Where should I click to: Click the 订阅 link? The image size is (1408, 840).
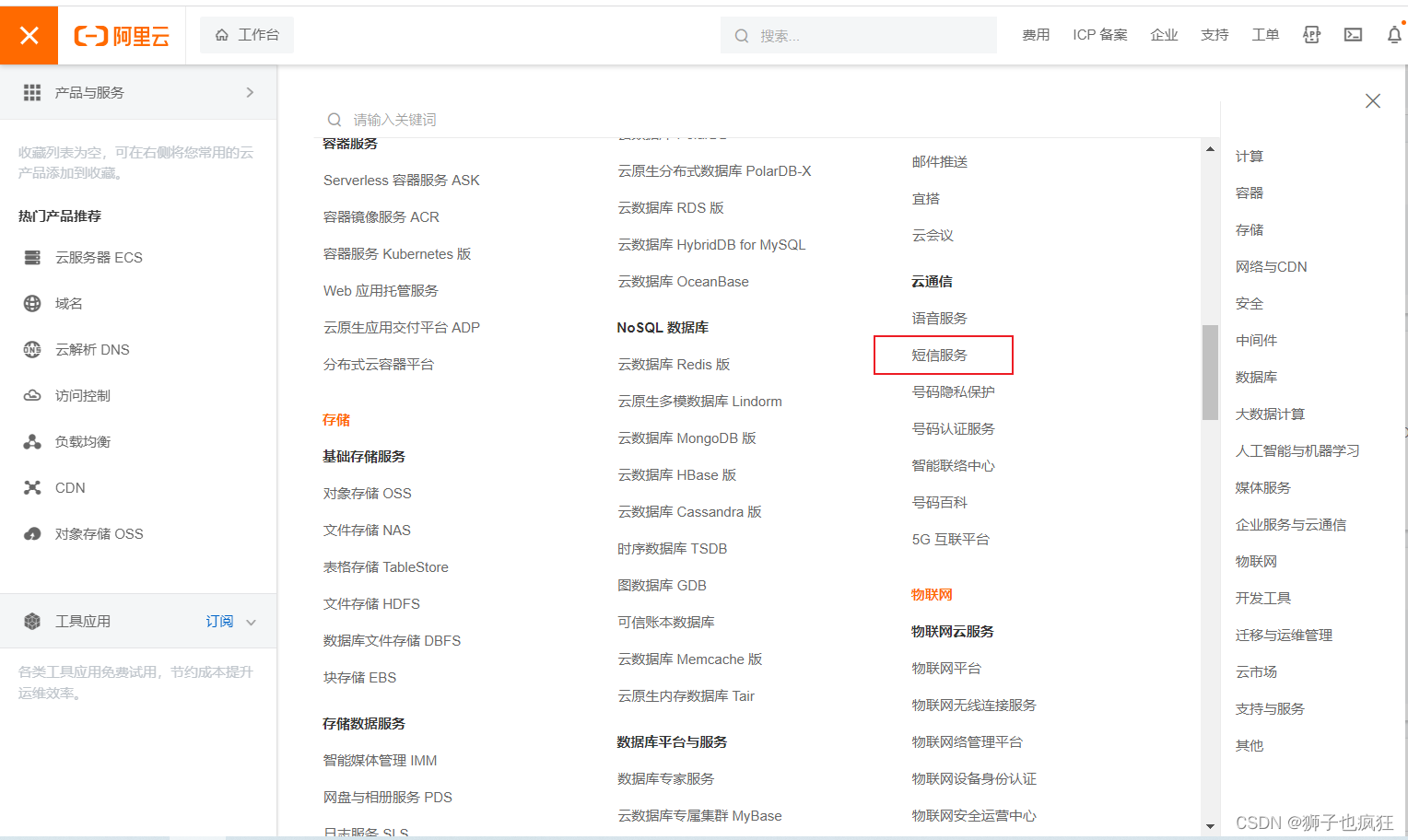219,621
